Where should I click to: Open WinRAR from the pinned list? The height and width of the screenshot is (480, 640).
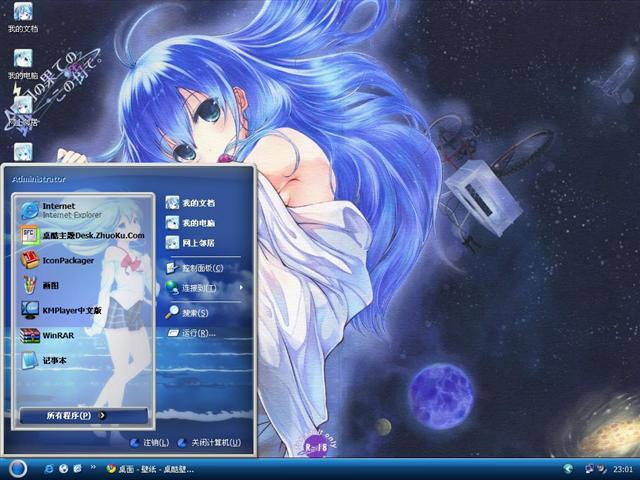pyautogui.click(x=58, y=335)
